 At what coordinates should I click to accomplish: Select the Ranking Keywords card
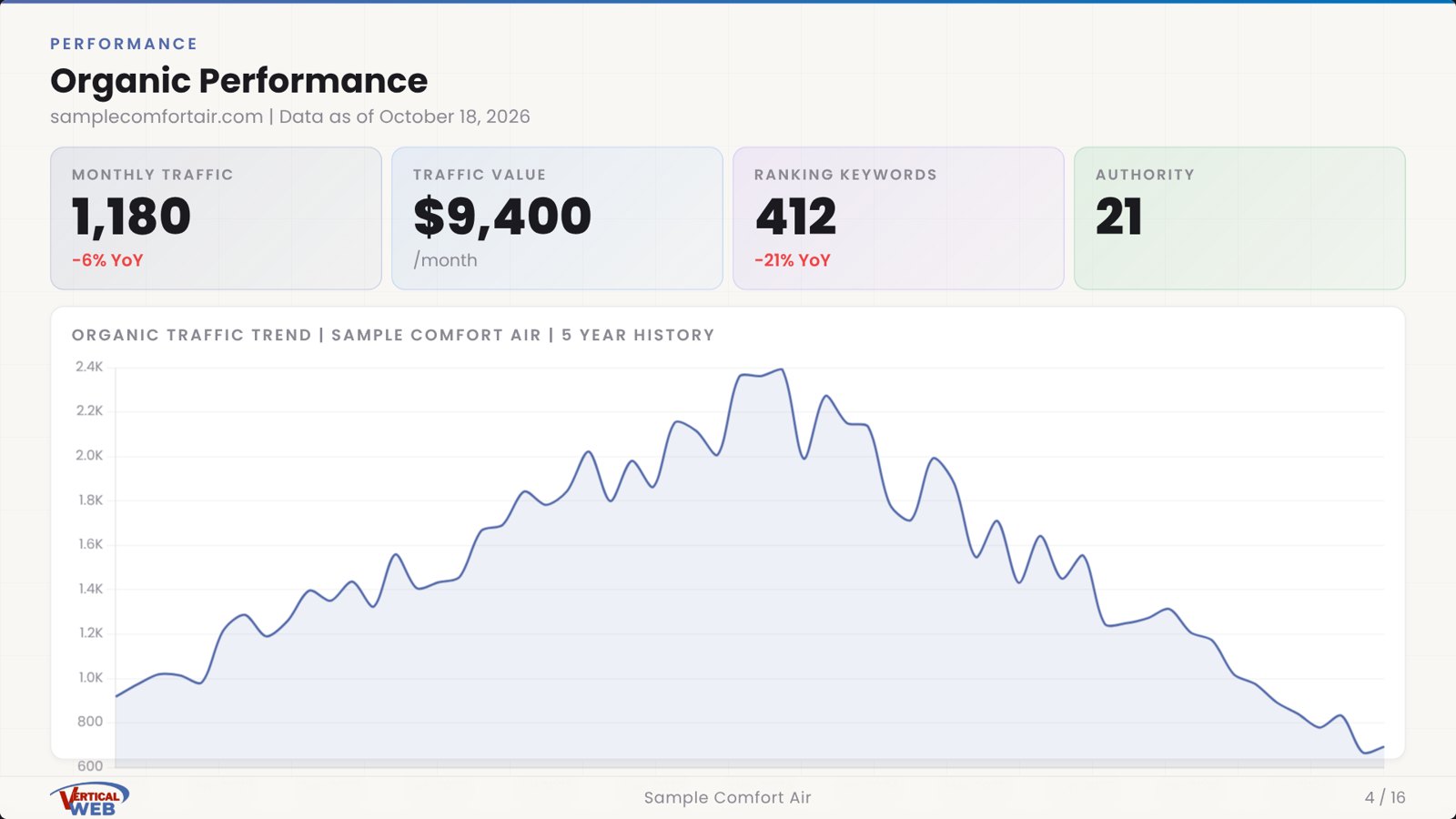tap(898, 218)
